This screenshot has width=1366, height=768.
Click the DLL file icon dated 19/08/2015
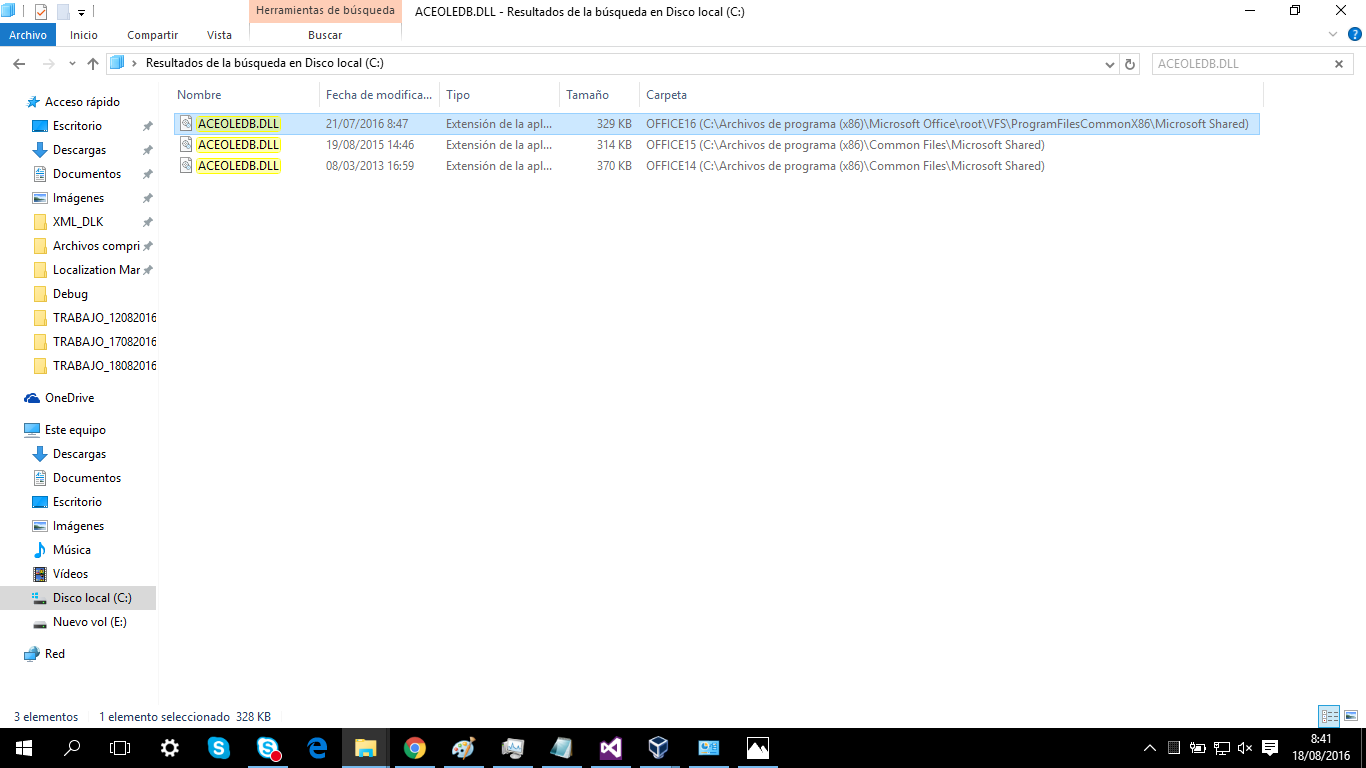pyautogui.click(x=186, y=145)
